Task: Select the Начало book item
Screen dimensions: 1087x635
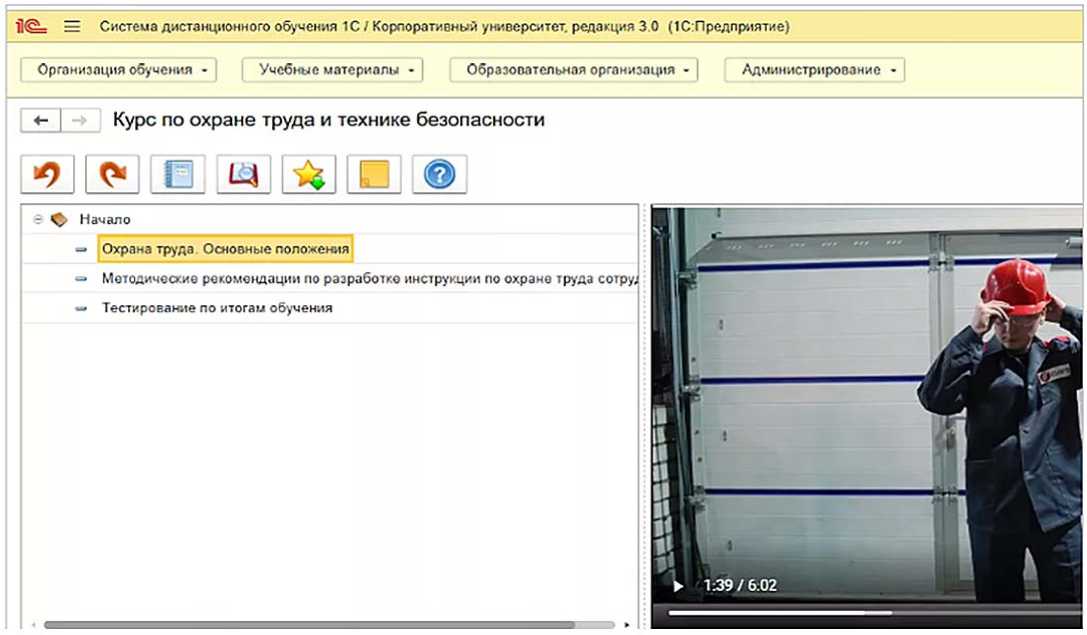Action: coord(105,219)
